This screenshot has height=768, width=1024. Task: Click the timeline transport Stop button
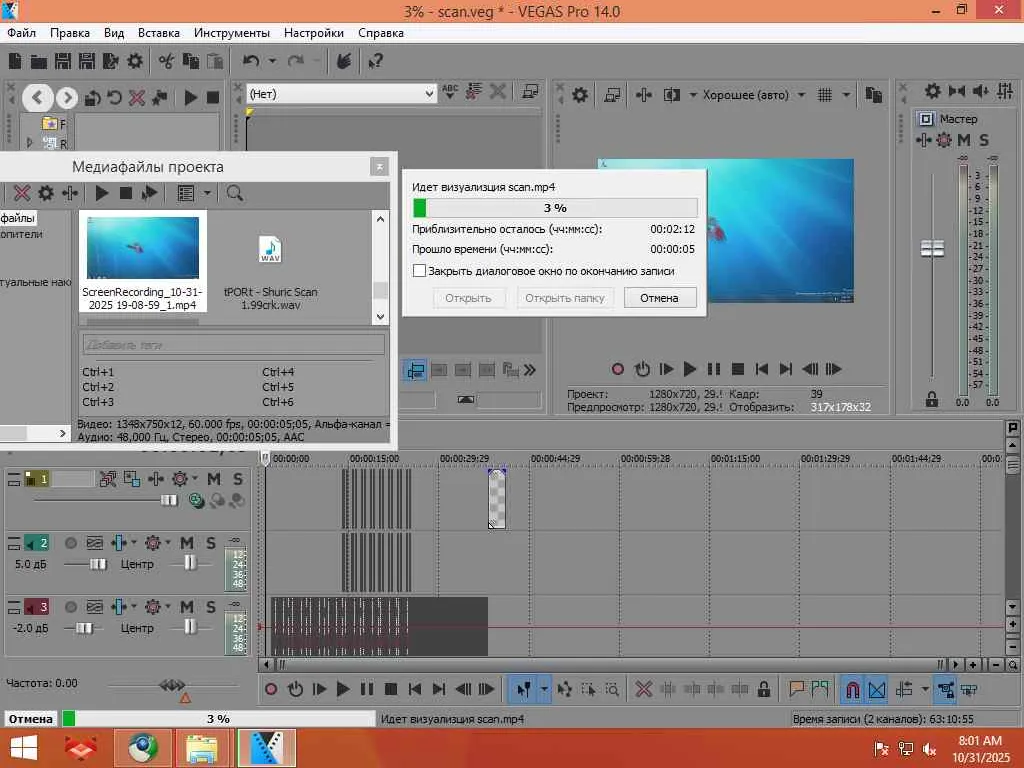(391, 689)
